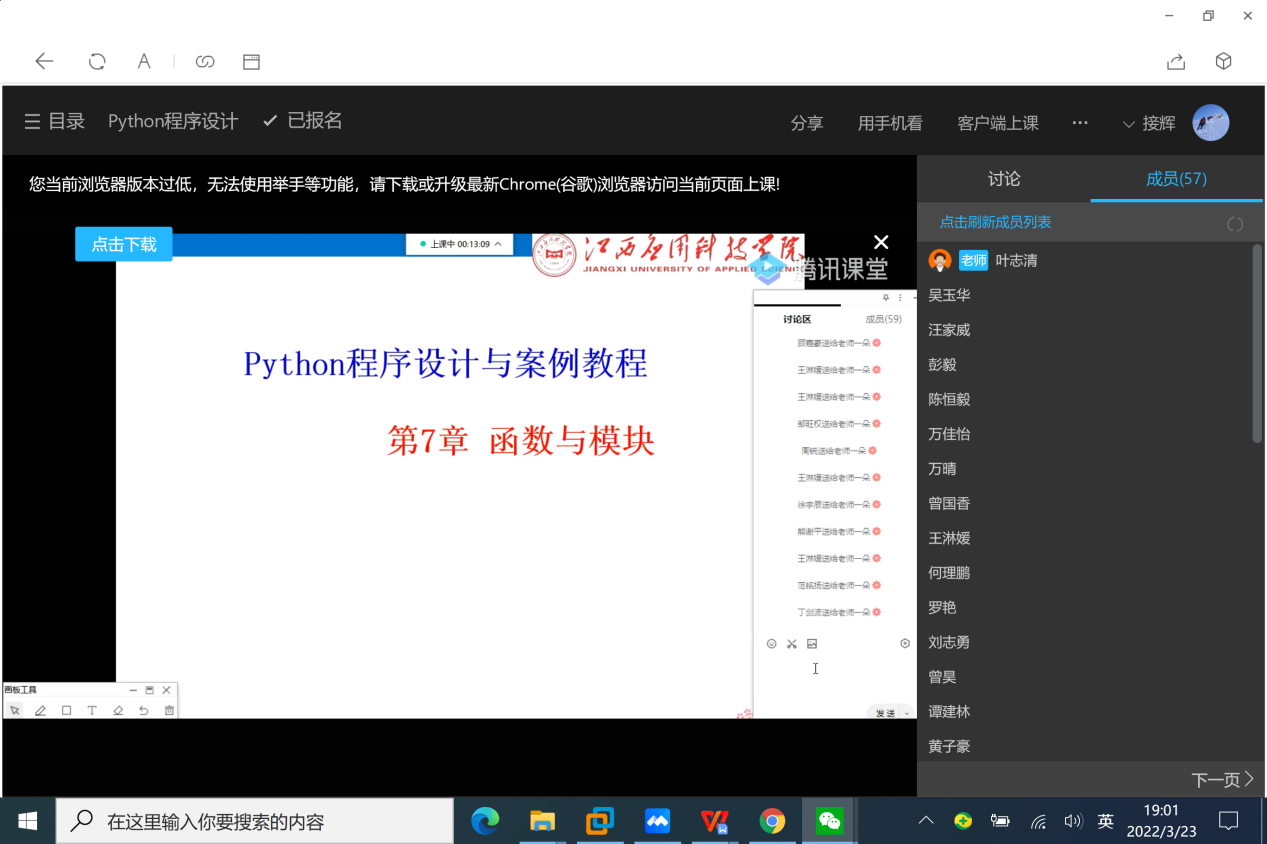Screen dimensions: 1267x844
Task: Open Google Chrome from the taskbar
Action: [x=771, y=821]
